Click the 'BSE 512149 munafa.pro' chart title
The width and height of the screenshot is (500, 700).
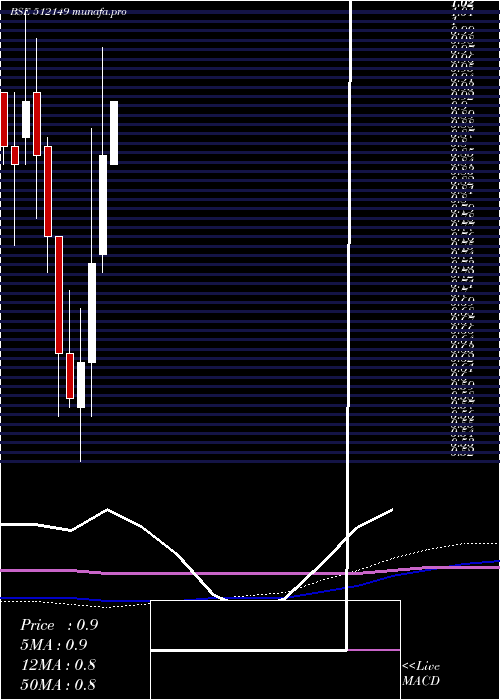point(68,12)
